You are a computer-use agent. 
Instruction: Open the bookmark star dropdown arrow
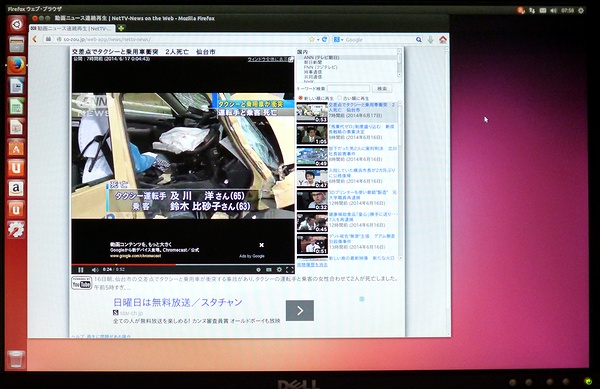pos(318,39)
